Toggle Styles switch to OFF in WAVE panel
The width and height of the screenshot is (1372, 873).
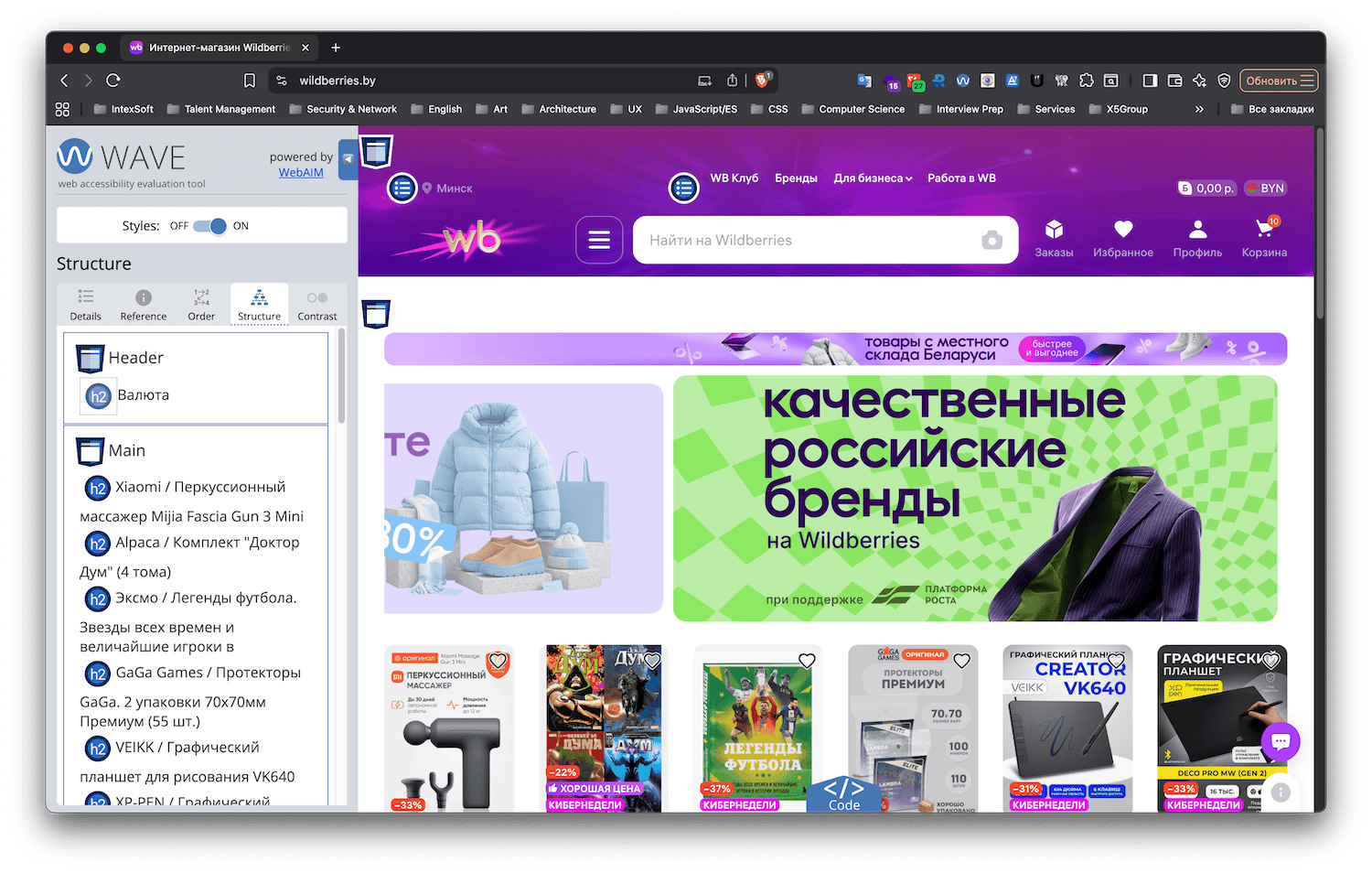coord(209,225)
